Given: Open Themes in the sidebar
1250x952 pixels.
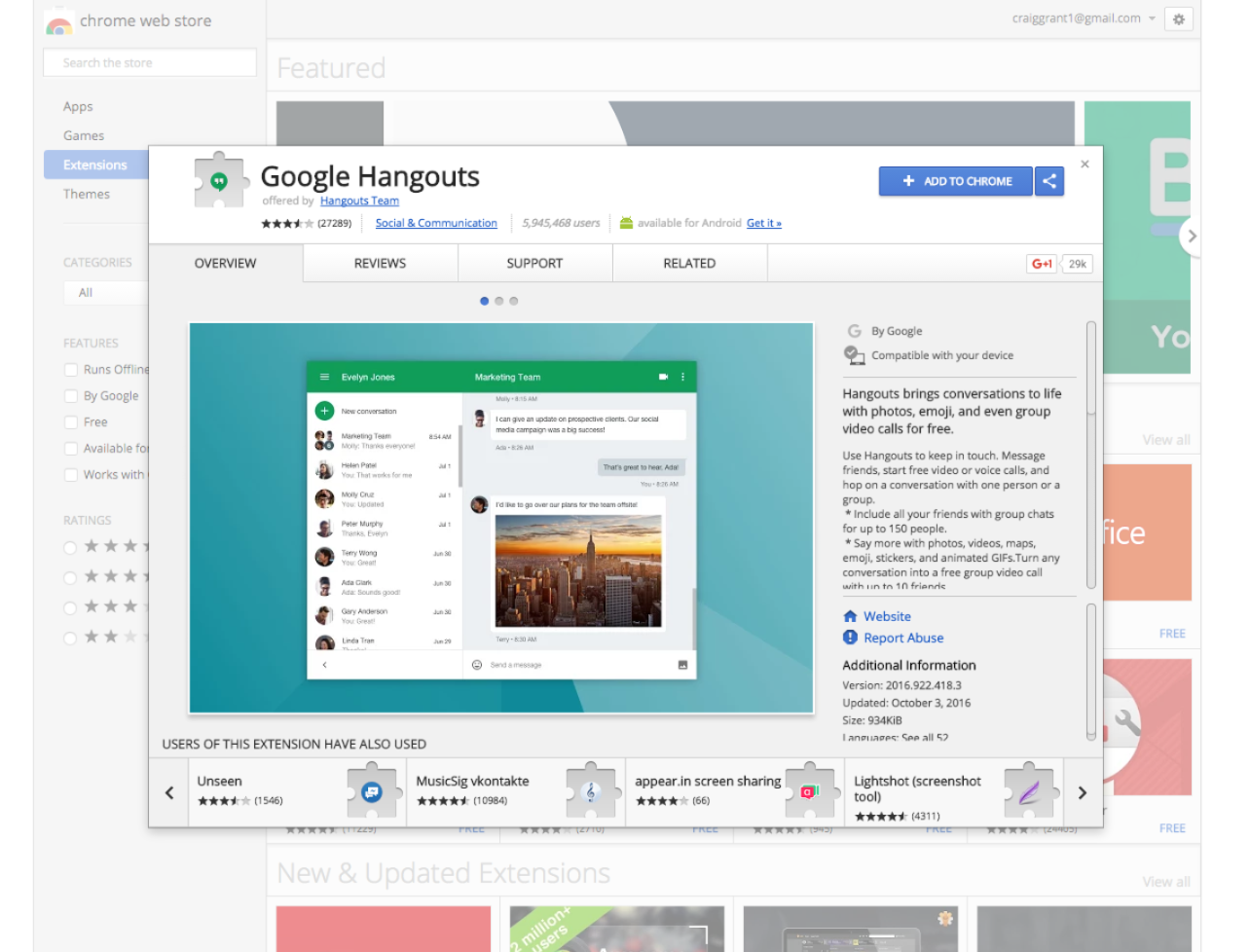Looking at the screenshot, I should tap(87, 195).
